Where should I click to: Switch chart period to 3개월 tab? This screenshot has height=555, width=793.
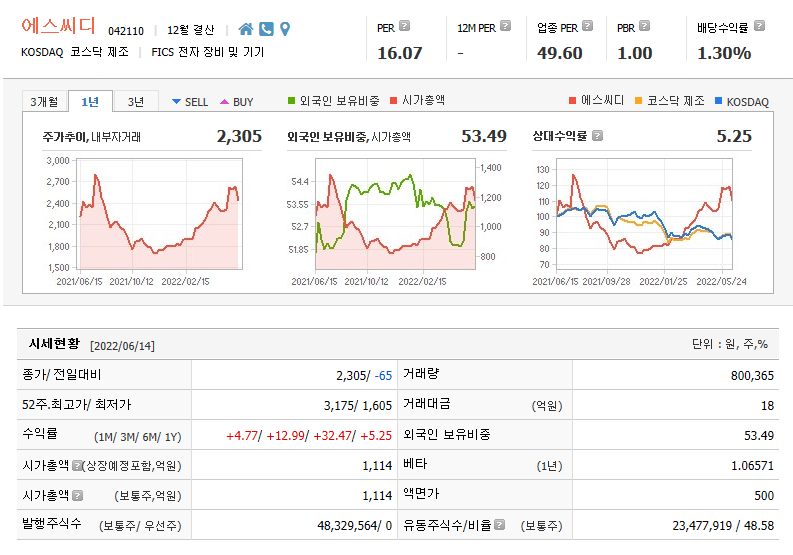click(45, 102)
